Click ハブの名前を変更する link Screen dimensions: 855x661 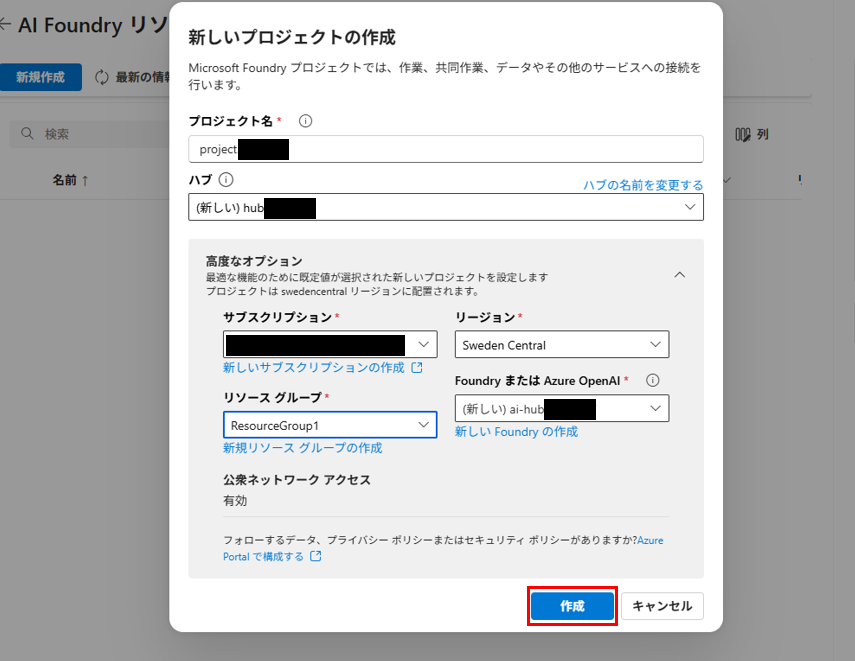tap(643, 185)
